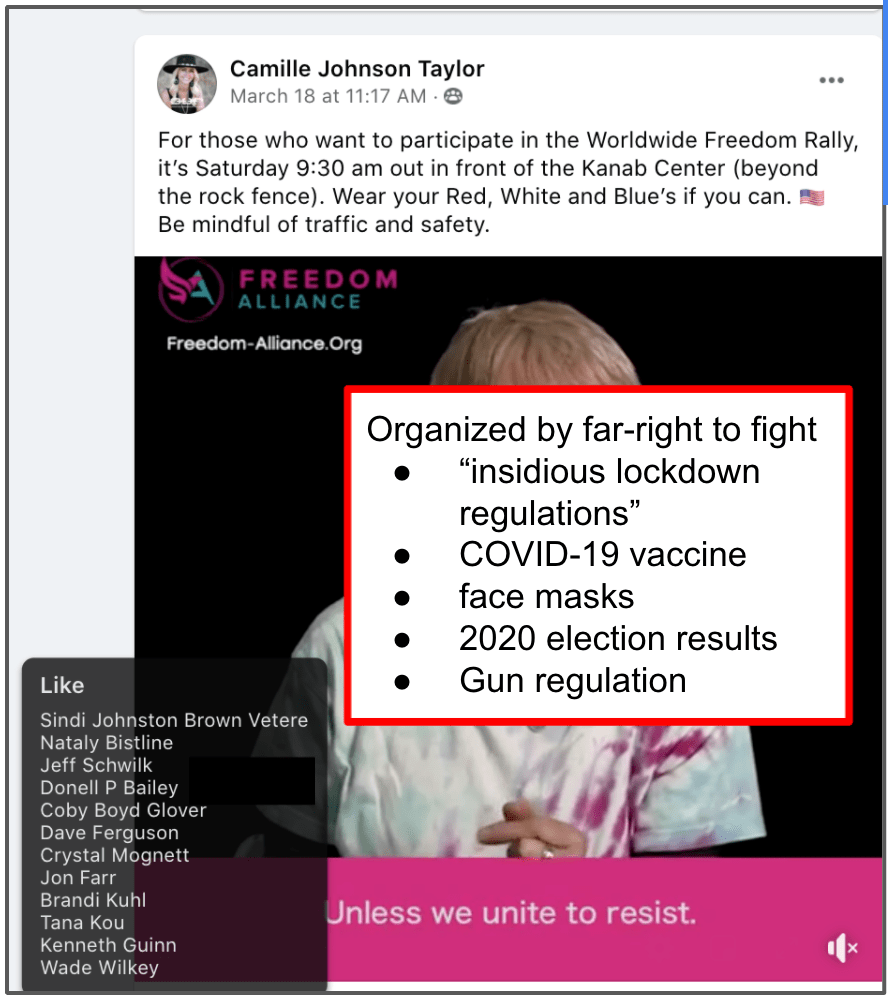The height and width of the screenshot is (1000, 888).
Task: Click the Freedom Alliance logo emblem
Action: (x=191, y=290)
